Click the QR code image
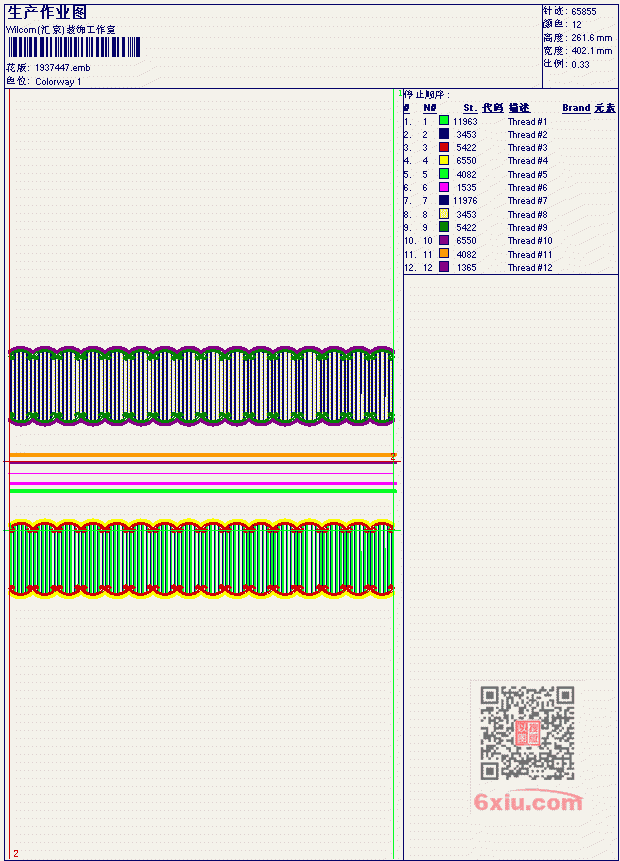This screenshot has height=861, width=620. [527, 732]
